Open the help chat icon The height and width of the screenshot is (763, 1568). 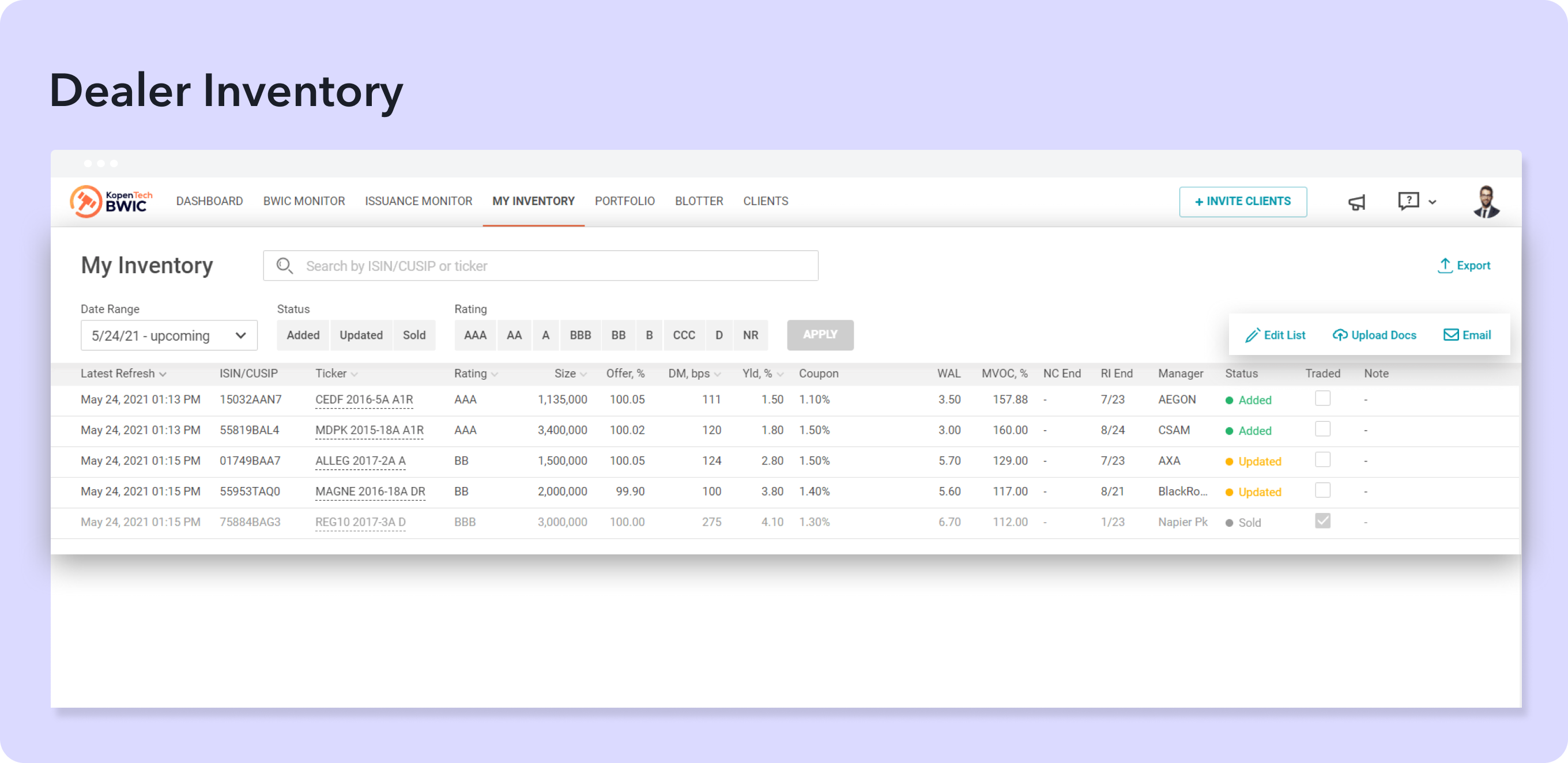point(1408,201)
